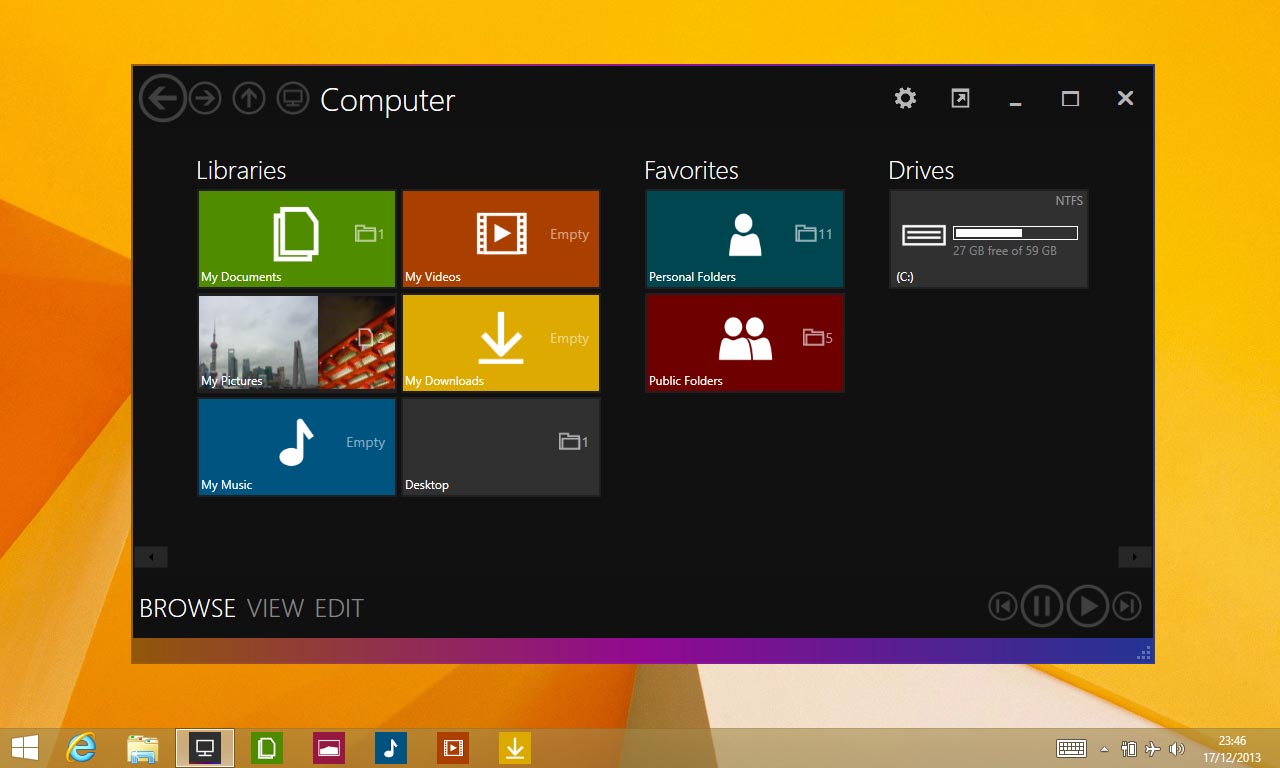Open the My Documents tile
Screen dimensions: 1280x768
tap(297, 239)
